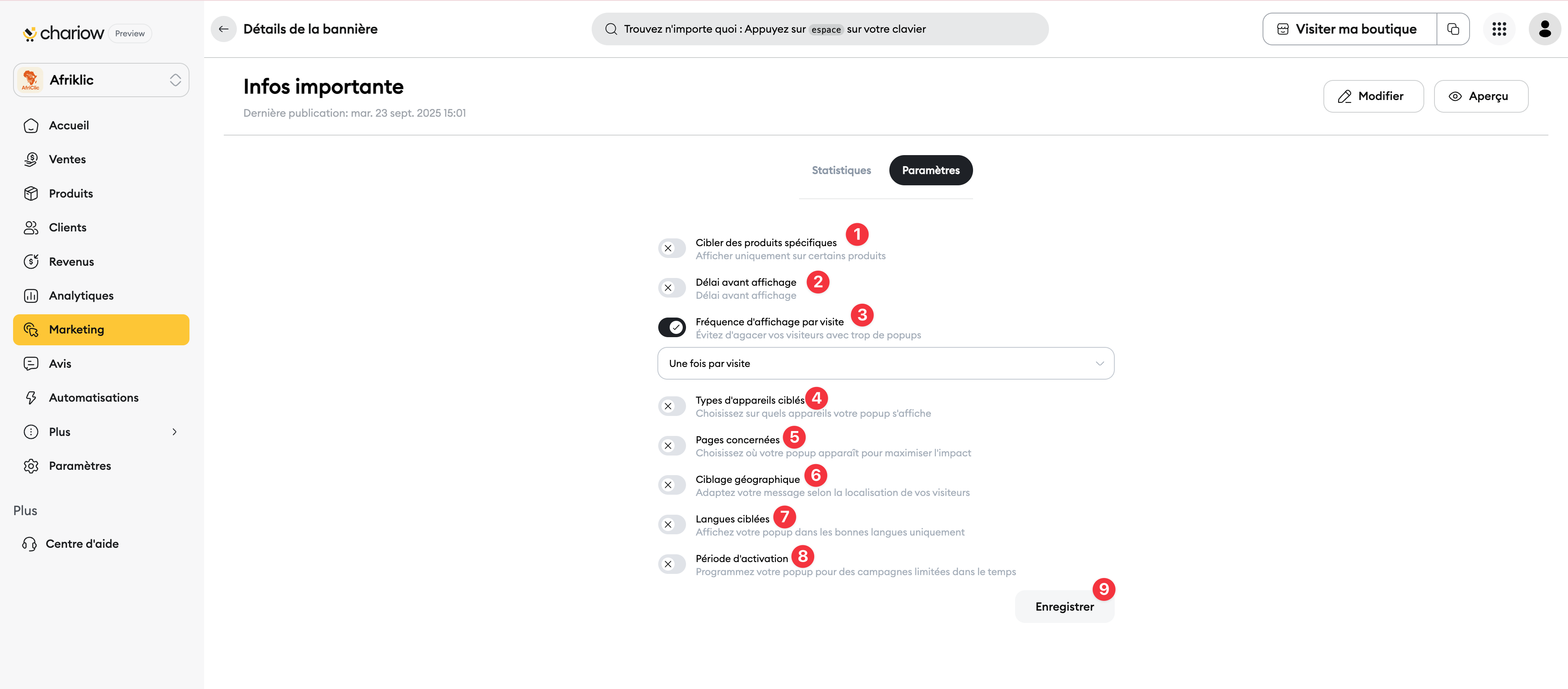Click Afficher uniquement sur certains produits text

point(791,256)
